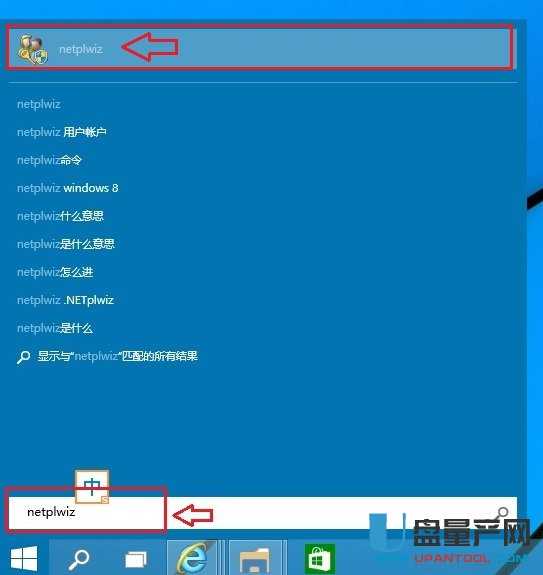Select the plain netplwiz suggestion
This screenshot has width=543, height=575.
(38, 104)
